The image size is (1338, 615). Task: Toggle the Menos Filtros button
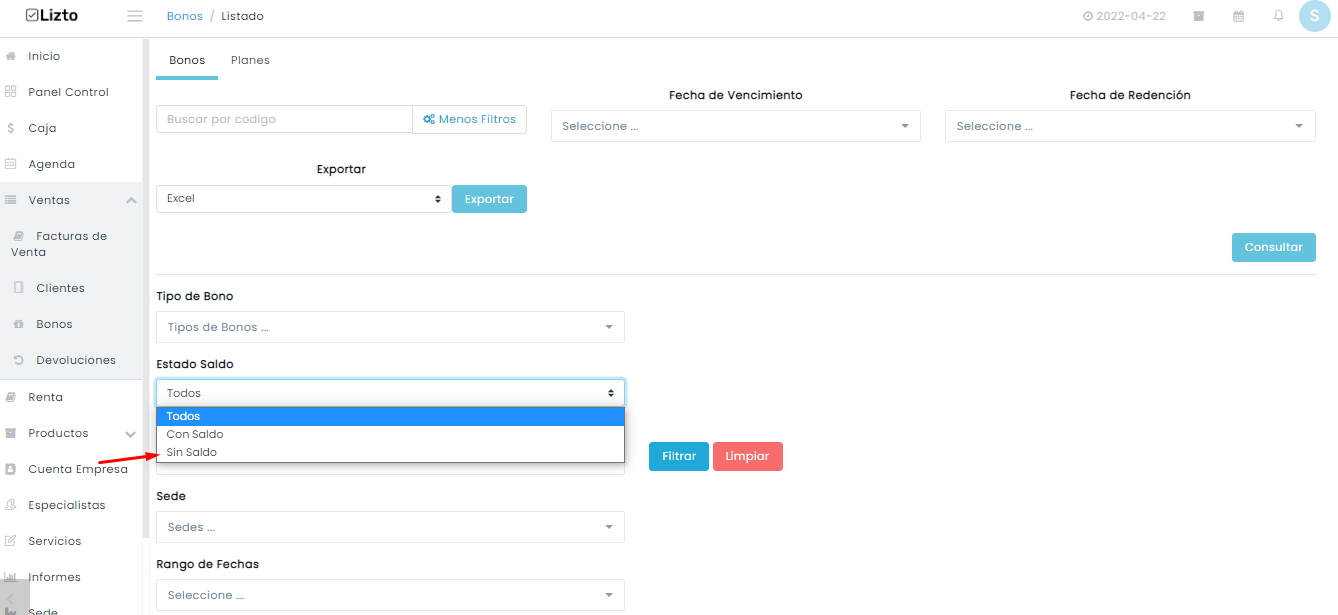[x=470, y=119]
